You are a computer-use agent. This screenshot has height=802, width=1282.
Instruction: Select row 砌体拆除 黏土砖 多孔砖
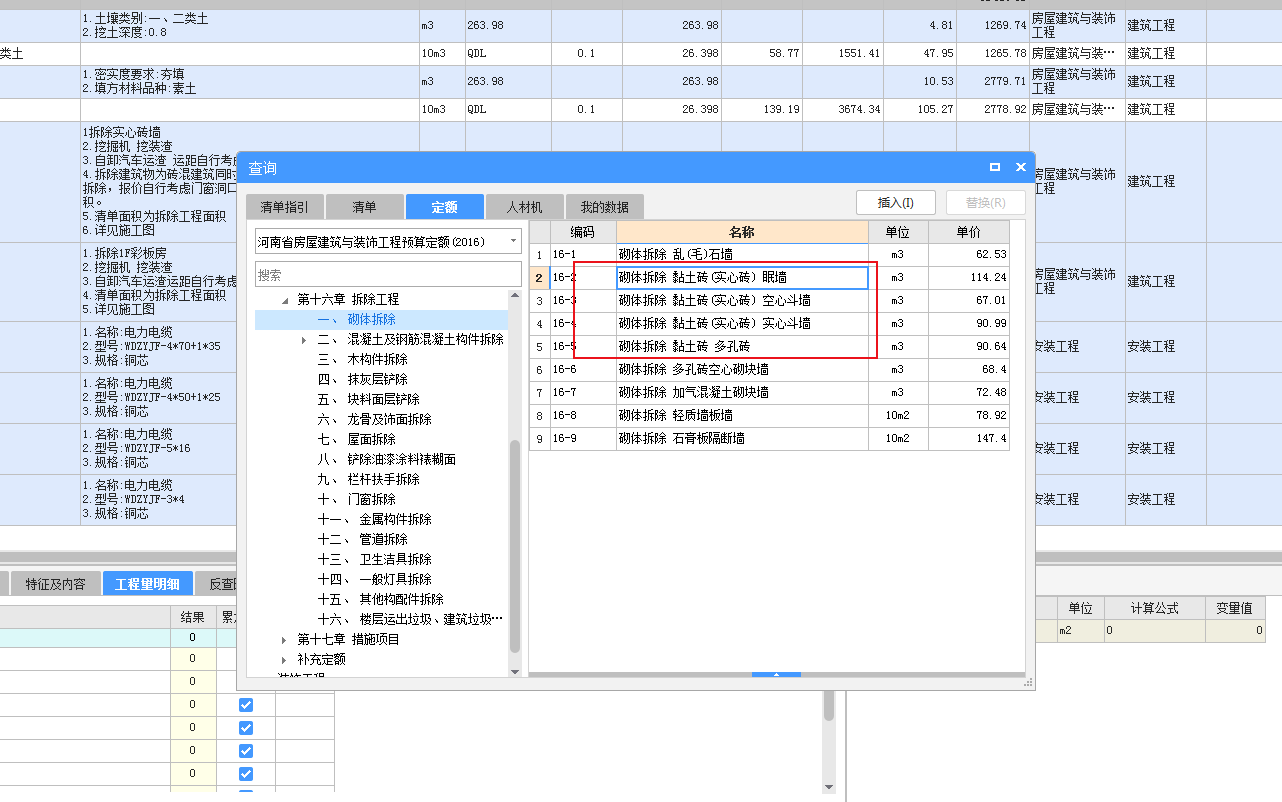pyautogui.click(x=769, y=346)
